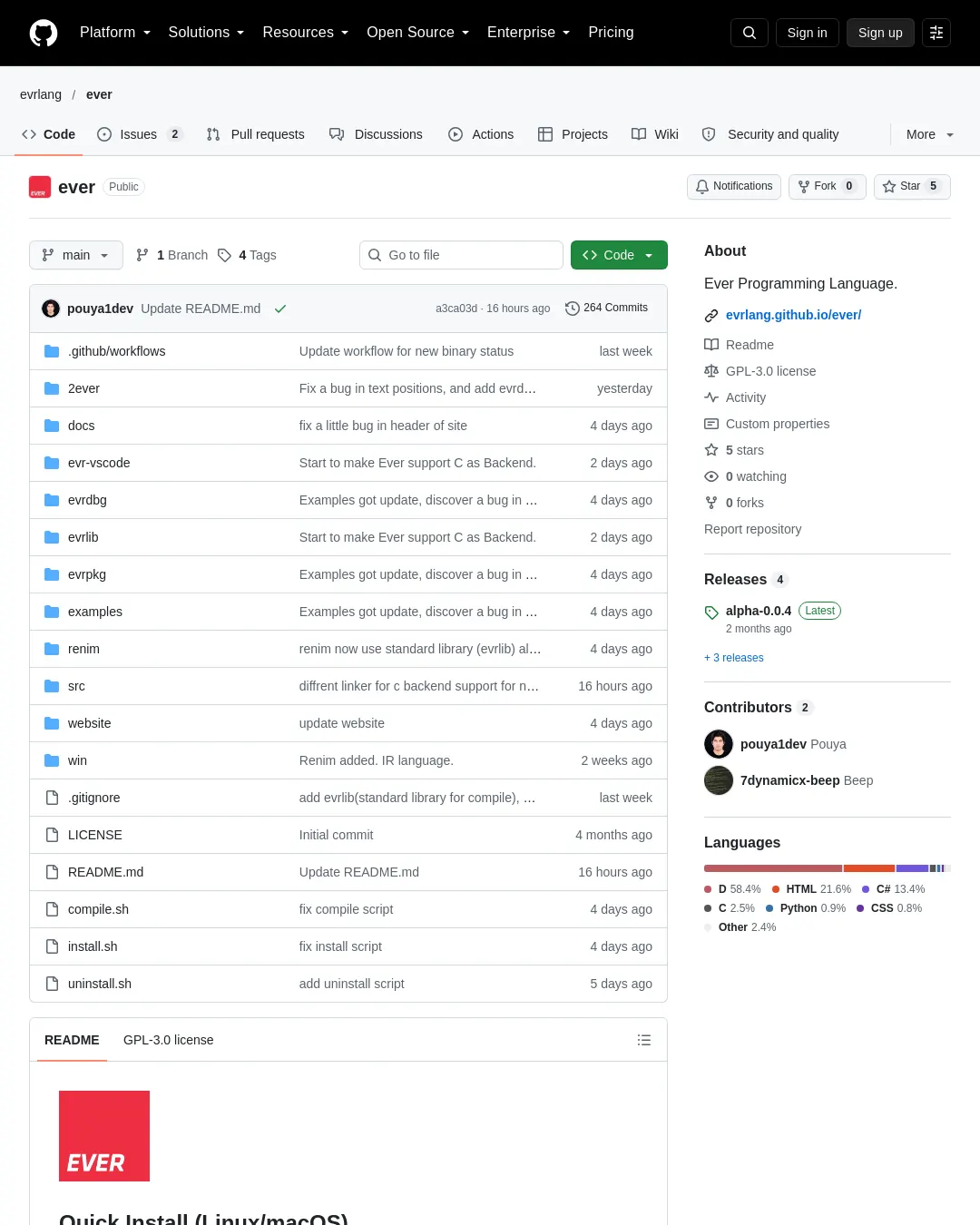Image resolution: width=980 pixels, height=1225 pixels.
Task: Click file icon beside compile.sh
Action: [x=52, y=909]
